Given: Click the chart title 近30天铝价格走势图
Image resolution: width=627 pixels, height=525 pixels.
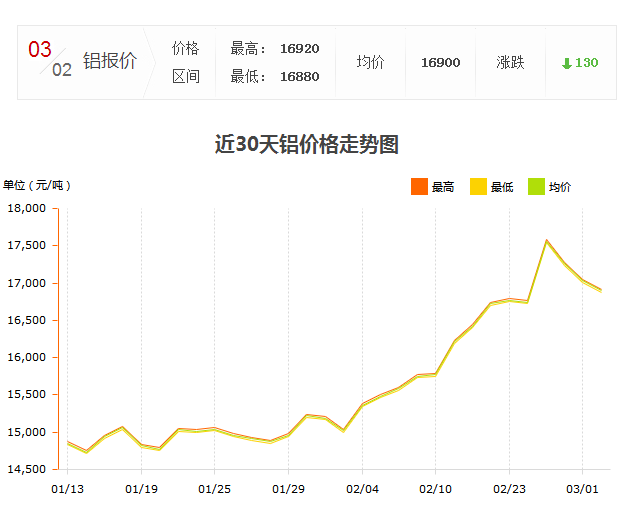Looking at the screenshot, I should (307, 144).
